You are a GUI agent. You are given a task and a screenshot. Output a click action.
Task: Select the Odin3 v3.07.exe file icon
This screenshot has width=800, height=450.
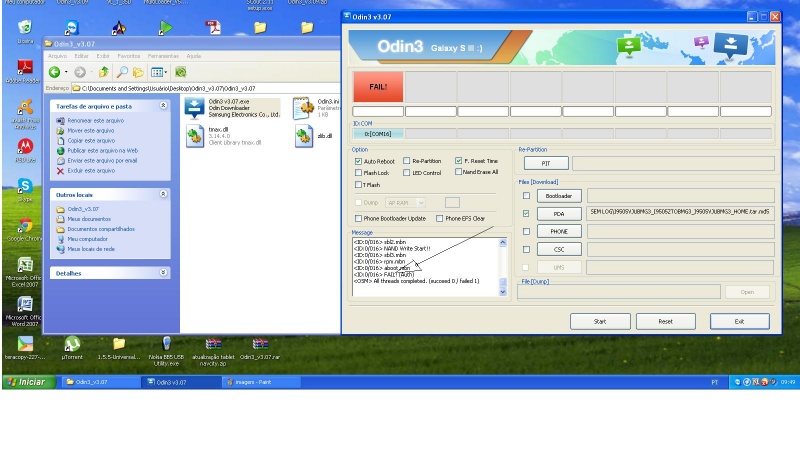194,108
